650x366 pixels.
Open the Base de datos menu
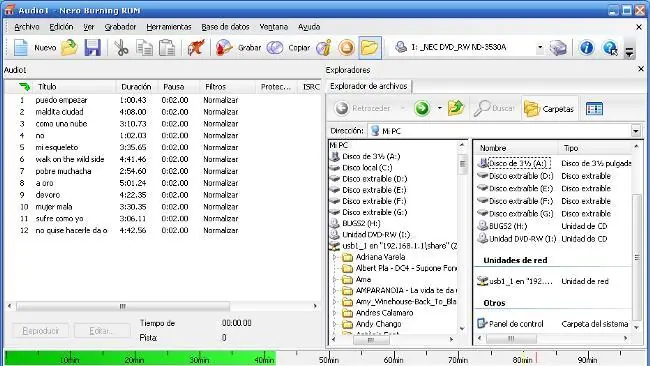(x=225, y=27)
